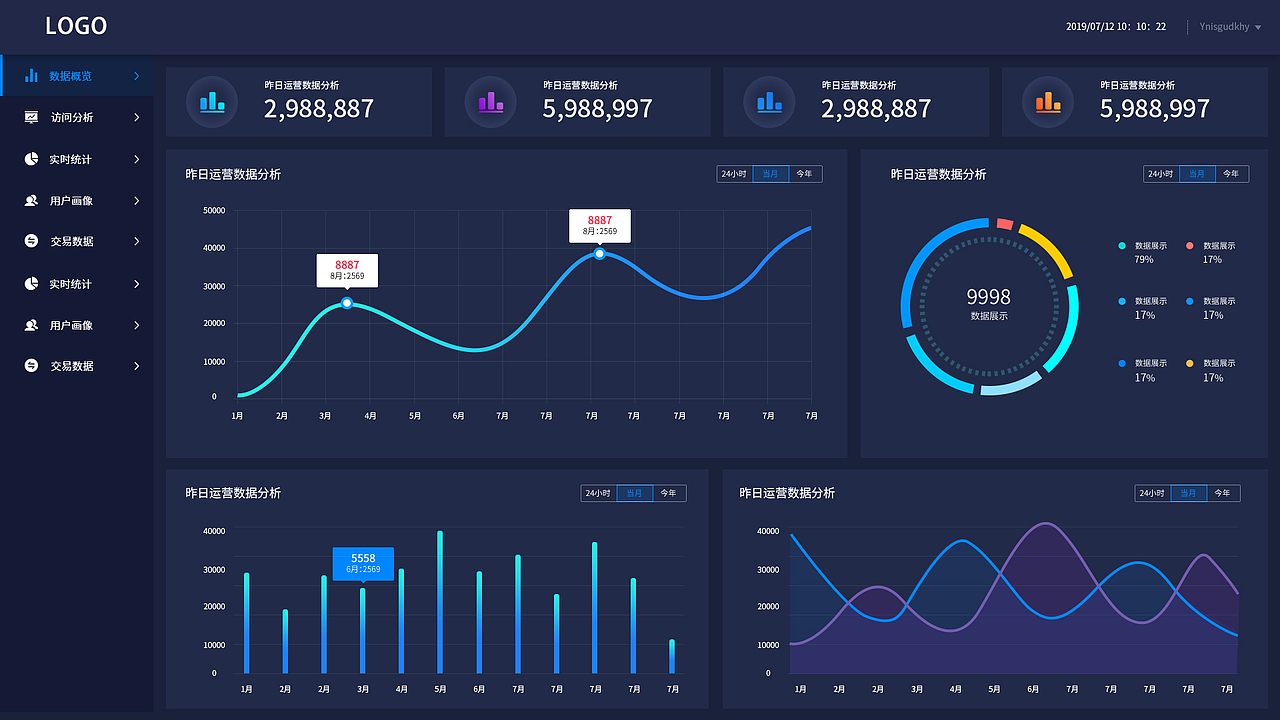Click the LOGO in the header

click(x=76, y=27)
